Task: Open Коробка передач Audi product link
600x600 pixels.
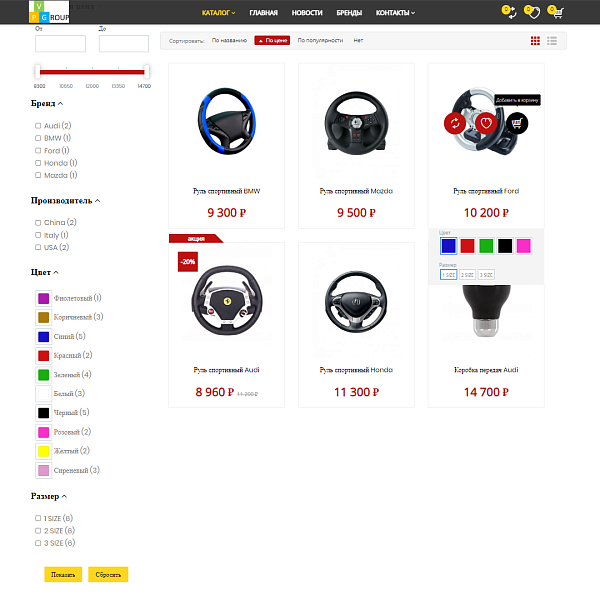Action: (x=486, y=370)
